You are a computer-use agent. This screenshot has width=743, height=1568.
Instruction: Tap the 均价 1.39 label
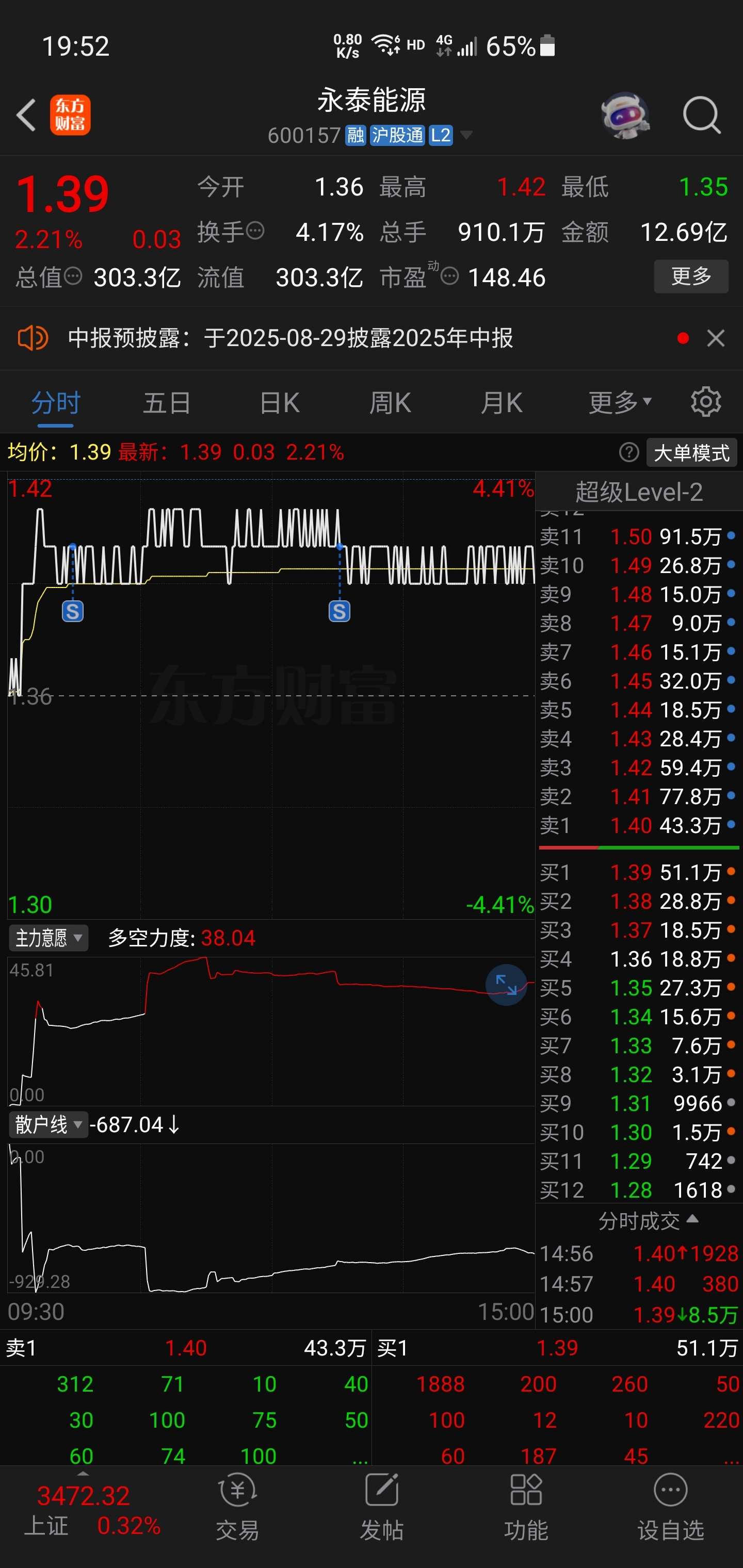coord(59,452)
